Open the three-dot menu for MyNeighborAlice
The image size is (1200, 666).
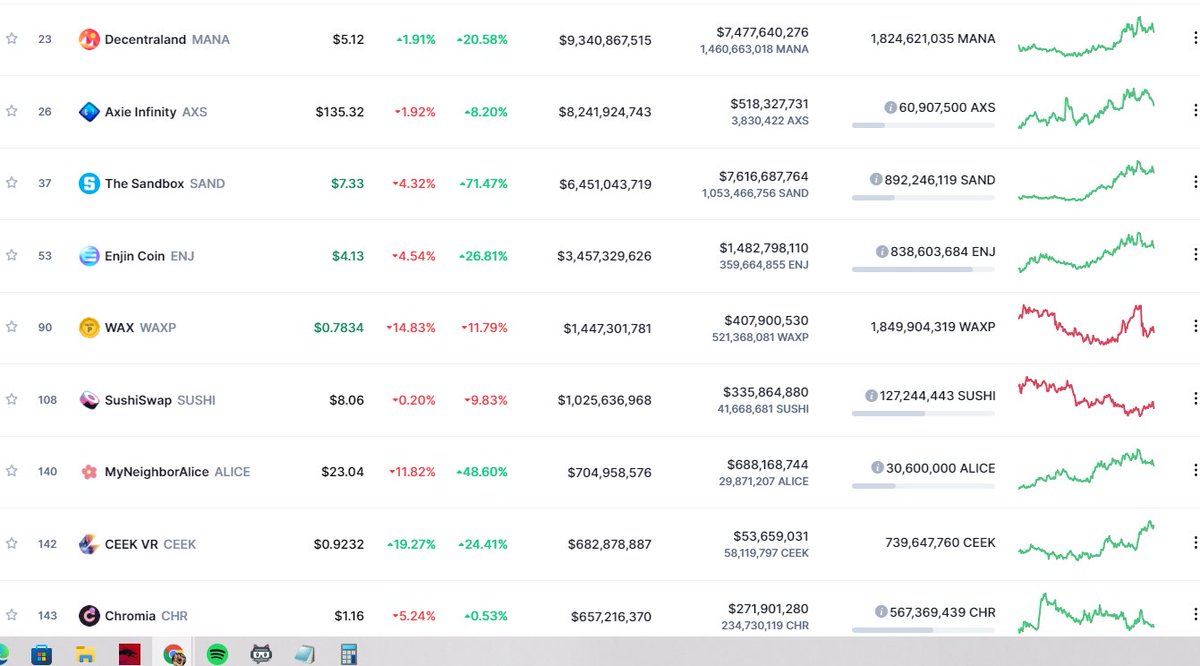(x=1195, y=470)
